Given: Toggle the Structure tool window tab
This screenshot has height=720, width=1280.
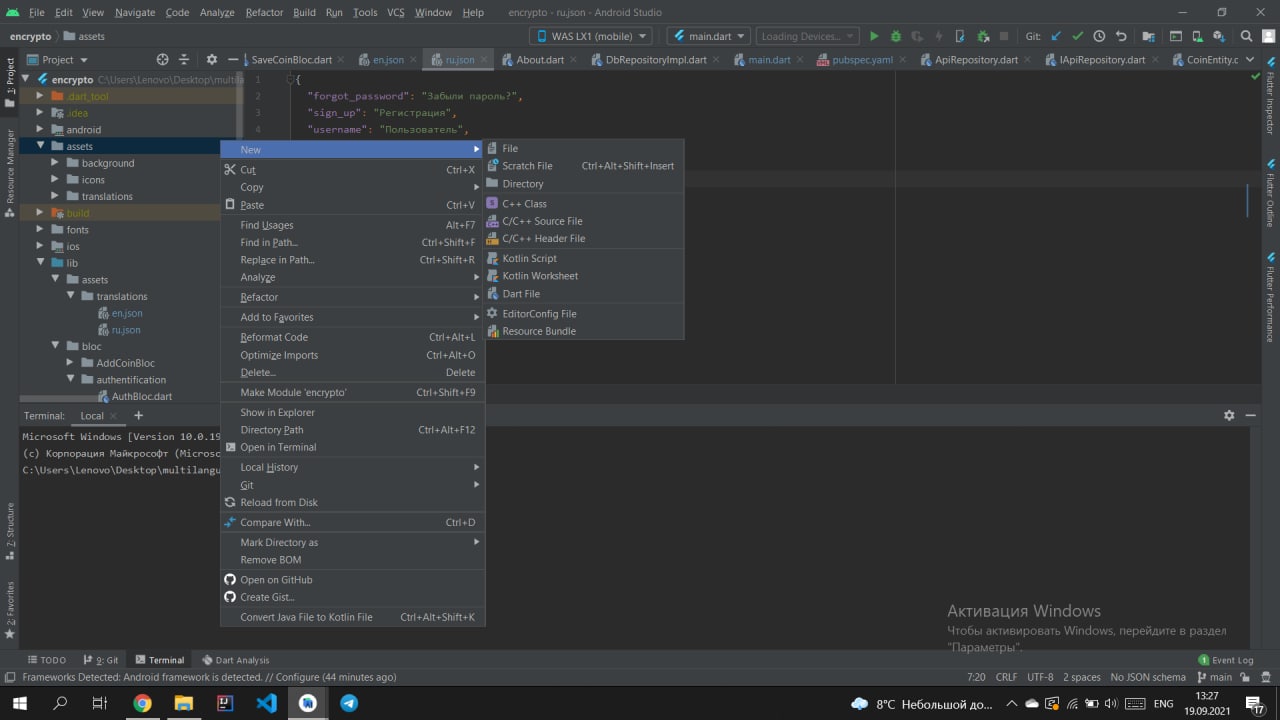Looking at the screenshot, I should click(10, 529).
